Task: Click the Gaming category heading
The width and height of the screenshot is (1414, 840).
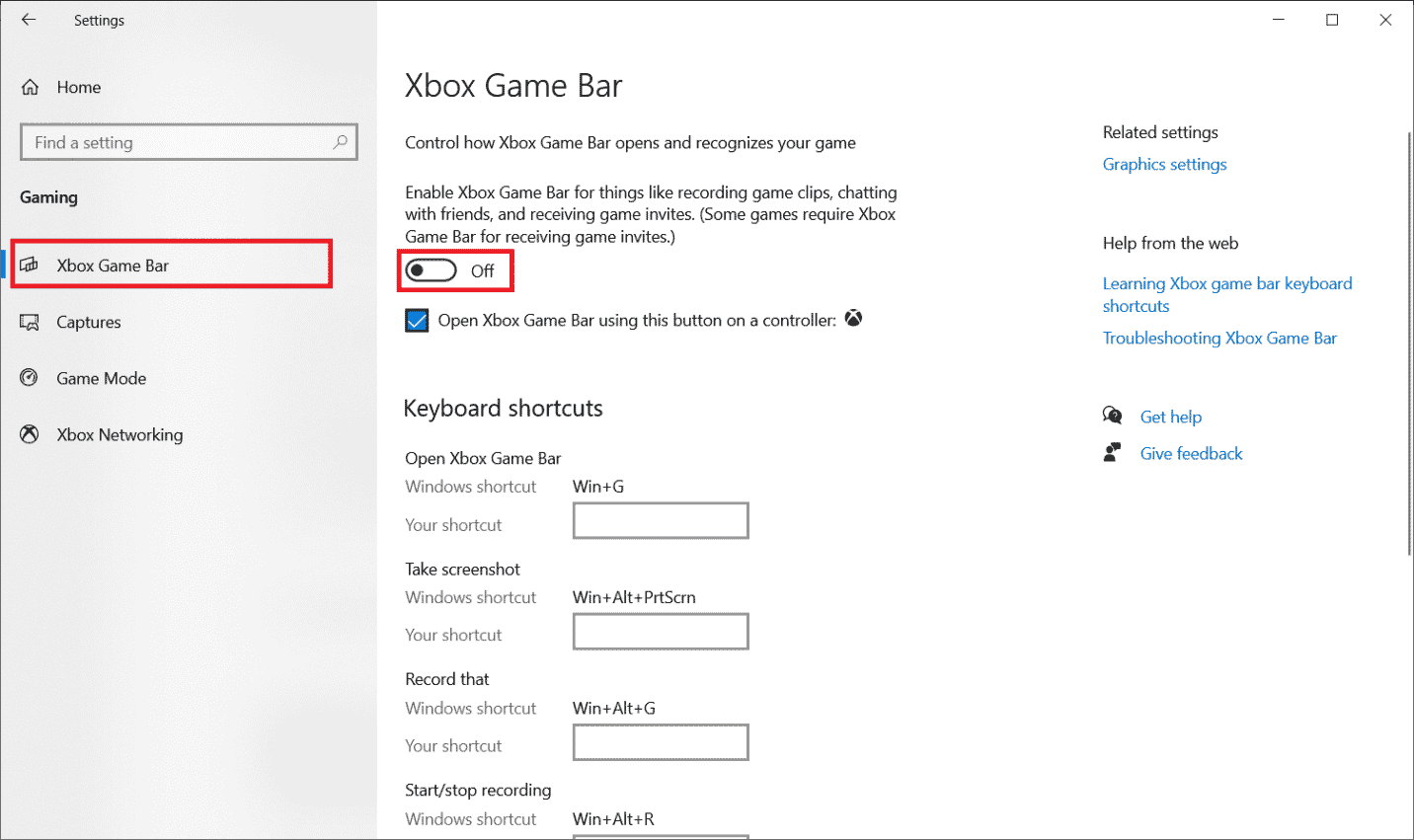Action: (x=48, y=197)
